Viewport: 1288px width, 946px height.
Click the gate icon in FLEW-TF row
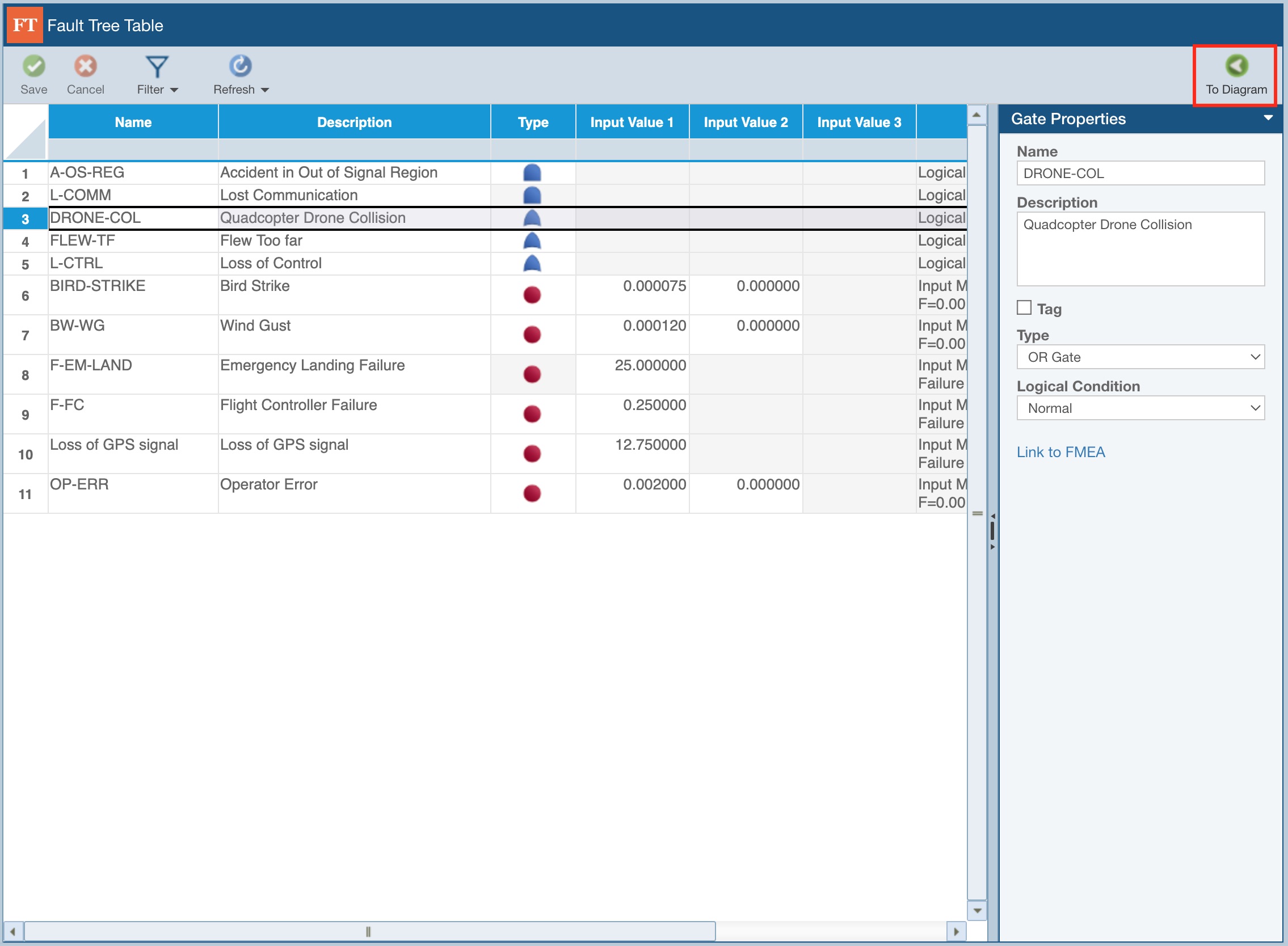(532, 241)
